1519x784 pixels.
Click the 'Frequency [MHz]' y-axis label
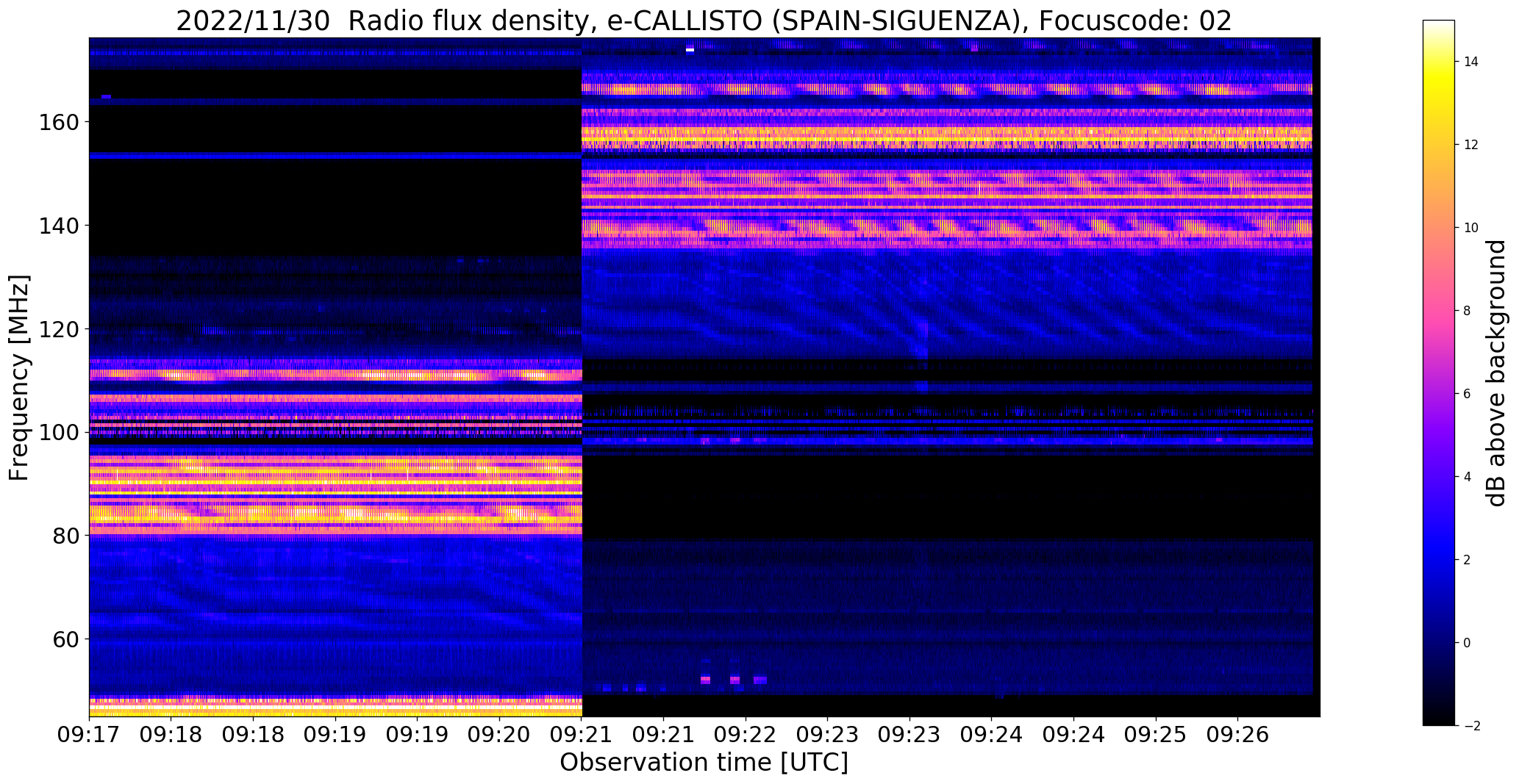[19, 378]
